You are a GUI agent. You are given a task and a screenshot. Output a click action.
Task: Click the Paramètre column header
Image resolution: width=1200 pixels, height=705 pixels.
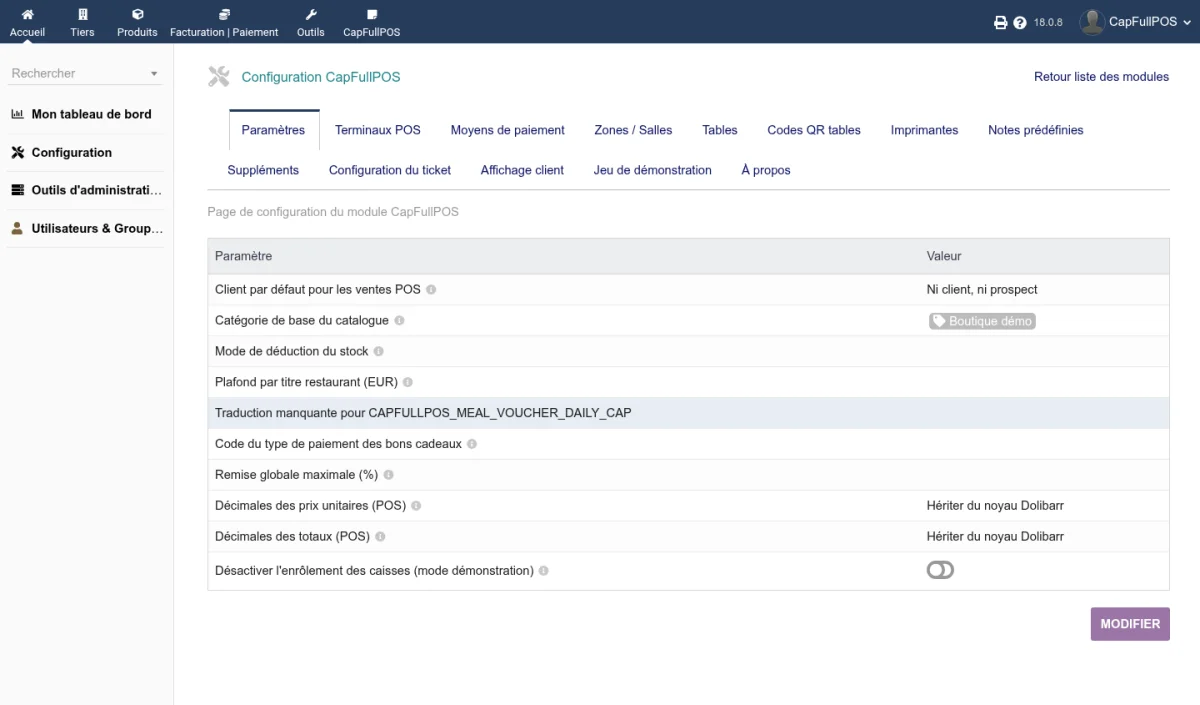244,256
